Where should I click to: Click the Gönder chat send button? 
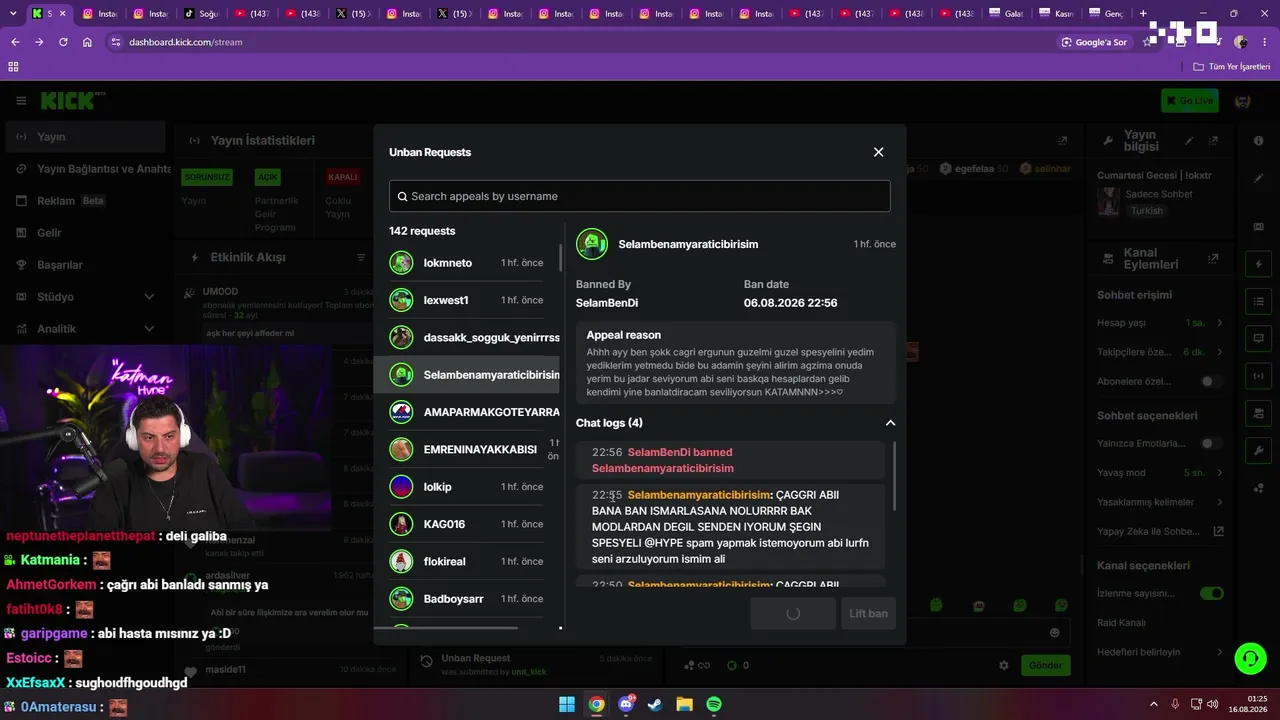[1045, 665]
